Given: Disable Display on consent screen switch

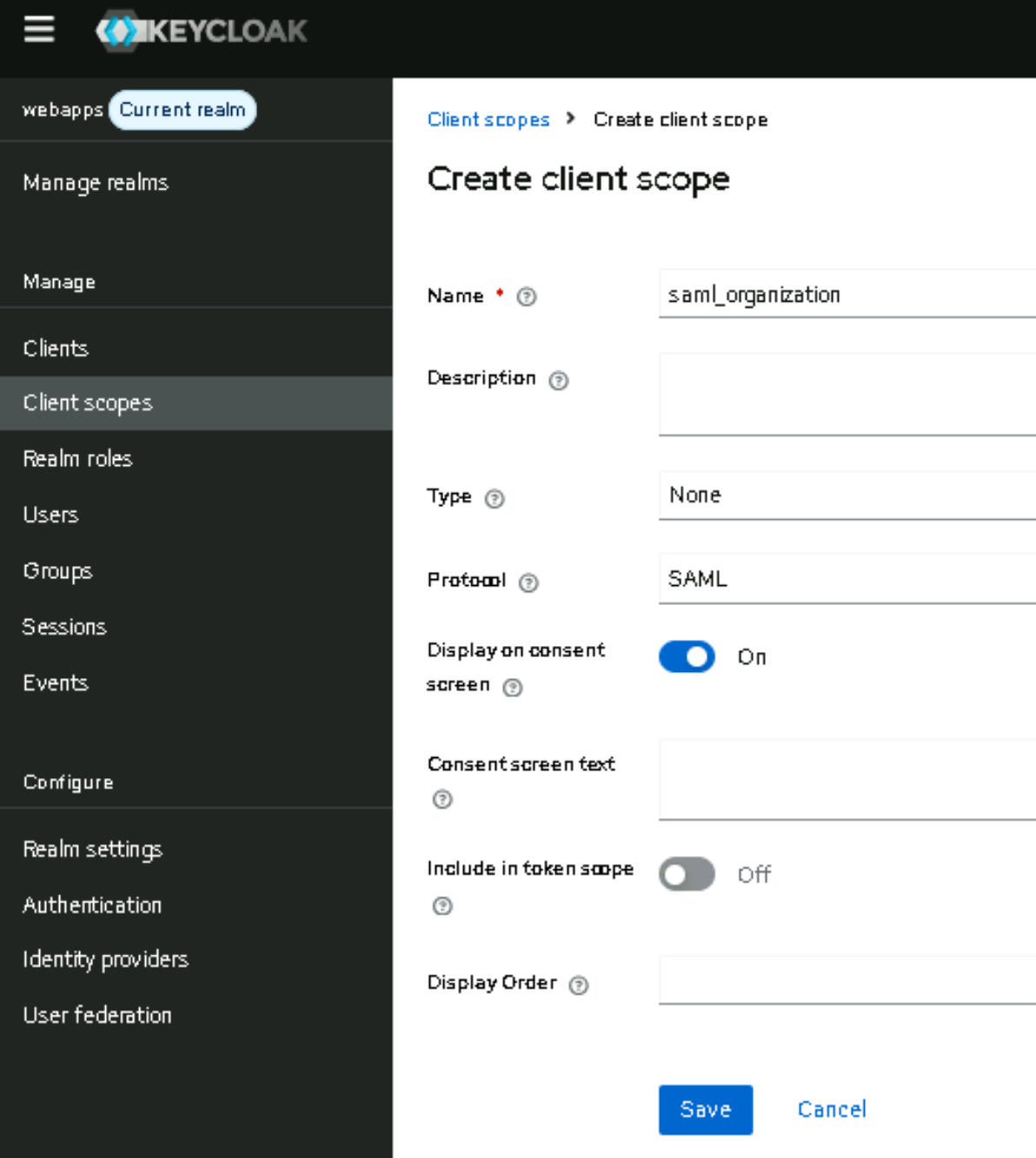Looking at the screenshot, I should [687, 657].
